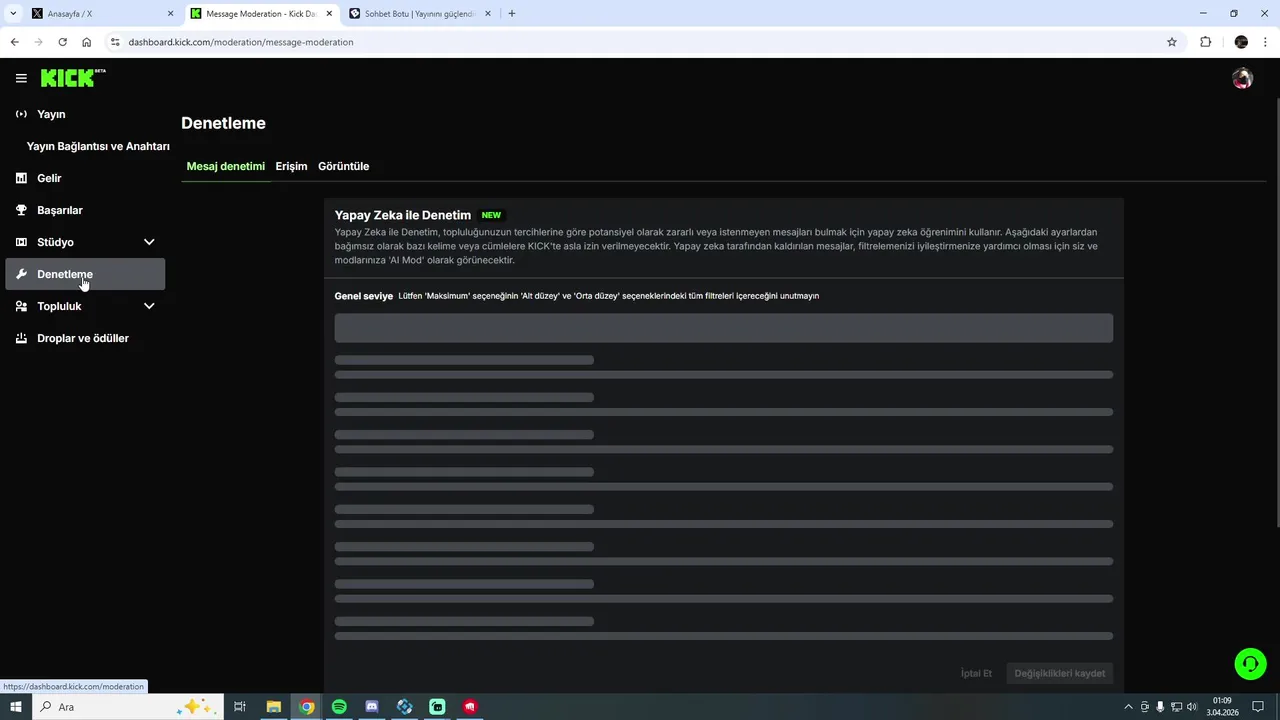The height and width of the screenshot is (720, 1280).
Task: Open File Explorer from the taskbar
Action: point(273,707)
